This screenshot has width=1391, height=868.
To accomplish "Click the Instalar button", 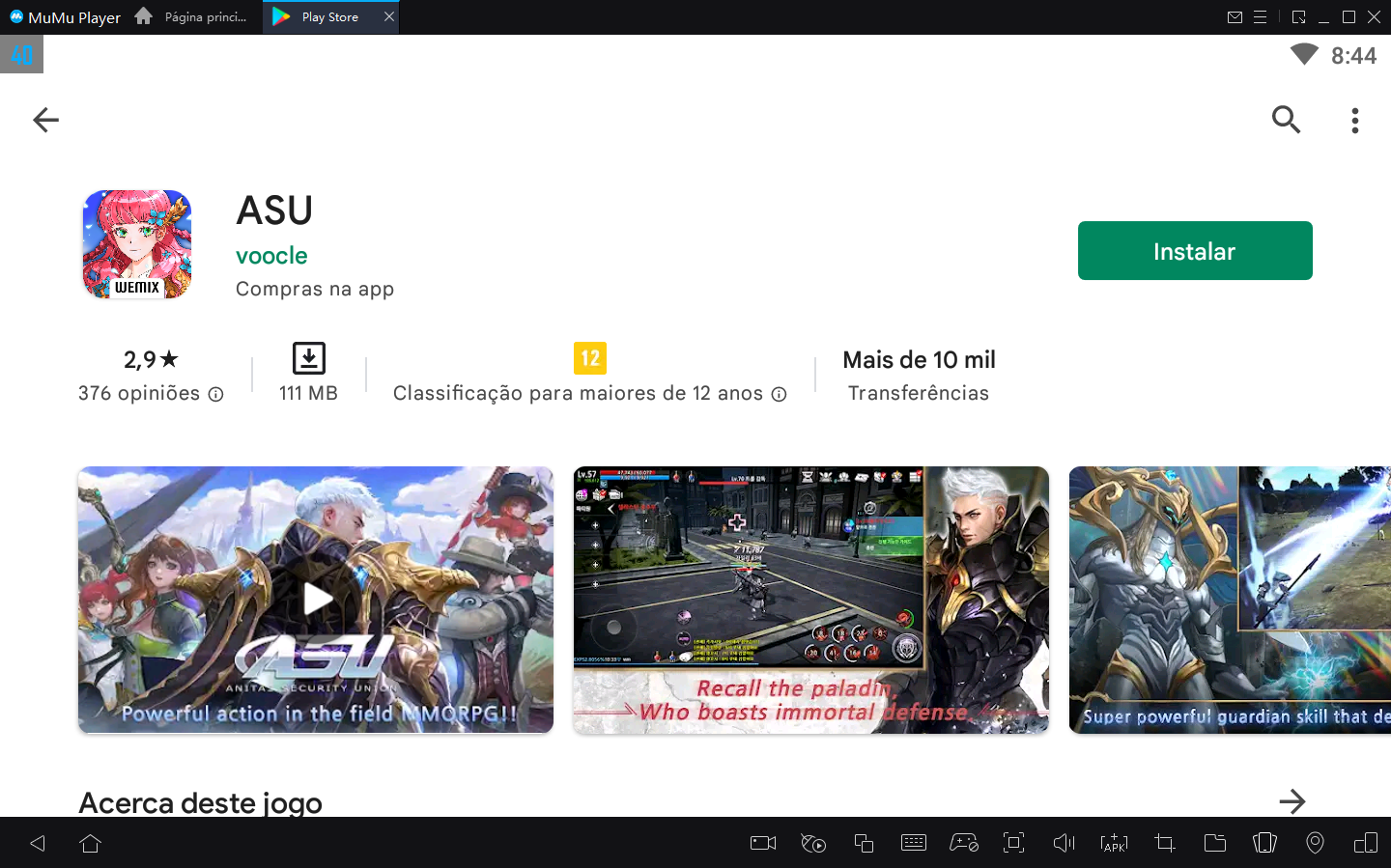I will tap(1195, 251).
